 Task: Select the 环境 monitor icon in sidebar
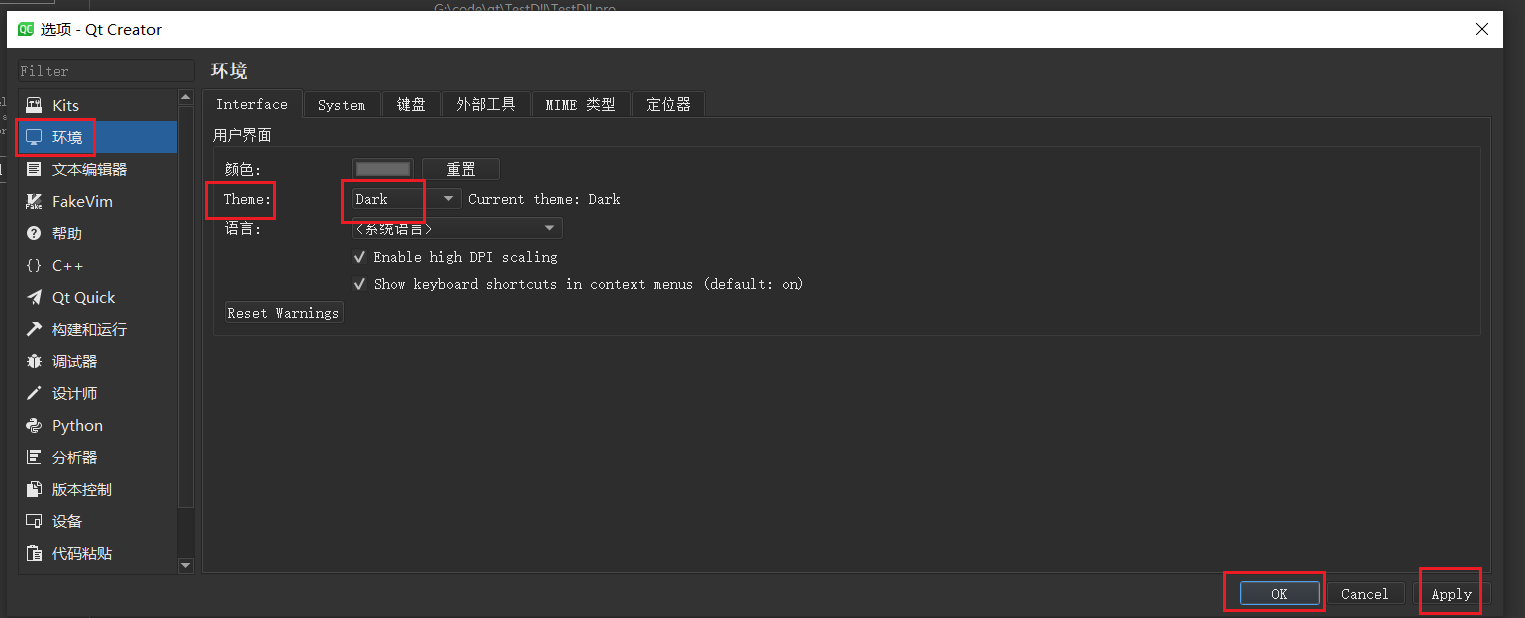(34, 137)
